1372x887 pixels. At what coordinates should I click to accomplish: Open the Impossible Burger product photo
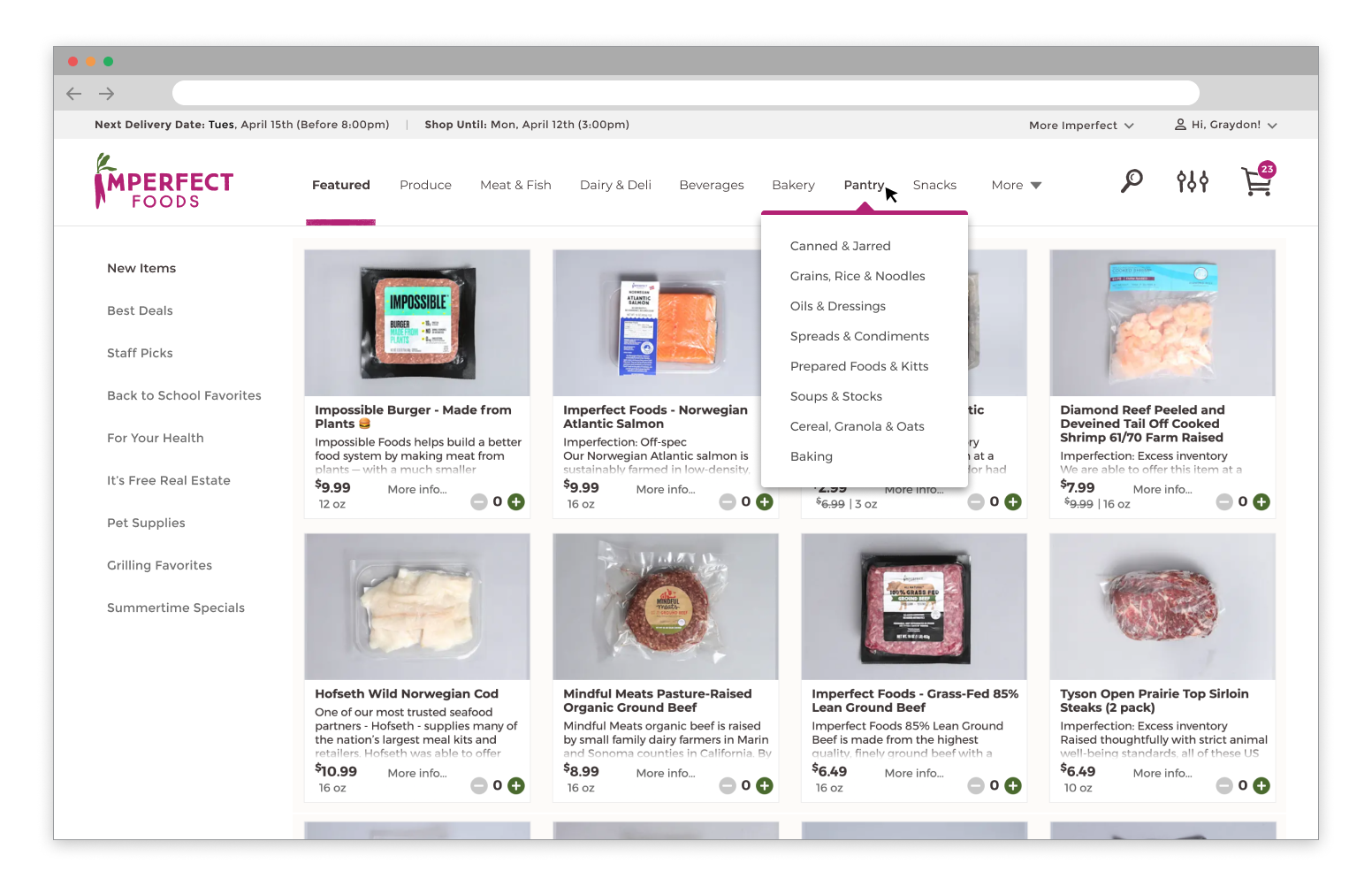(417, 323)
